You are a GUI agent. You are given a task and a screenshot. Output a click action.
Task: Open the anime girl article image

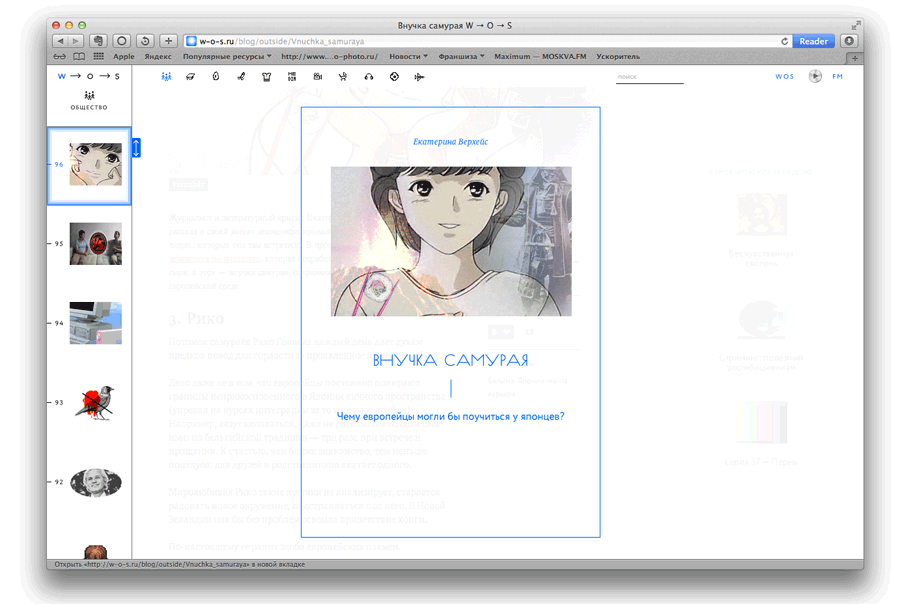(x=451, y=241)
